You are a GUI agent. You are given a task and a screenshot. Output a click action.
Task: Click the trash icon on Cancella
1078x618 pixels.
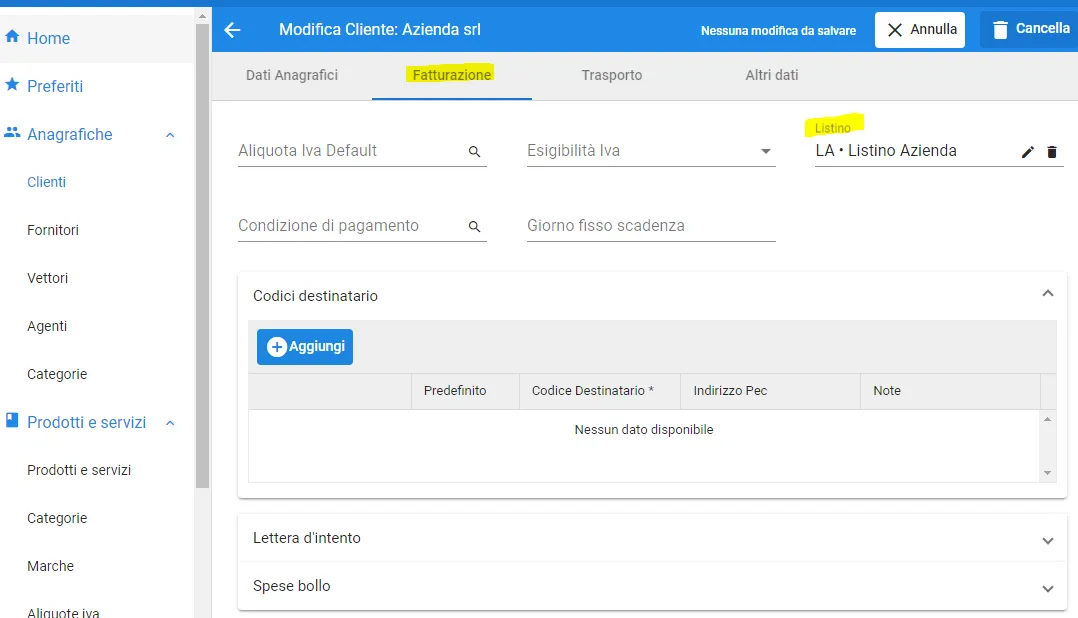1000,30
